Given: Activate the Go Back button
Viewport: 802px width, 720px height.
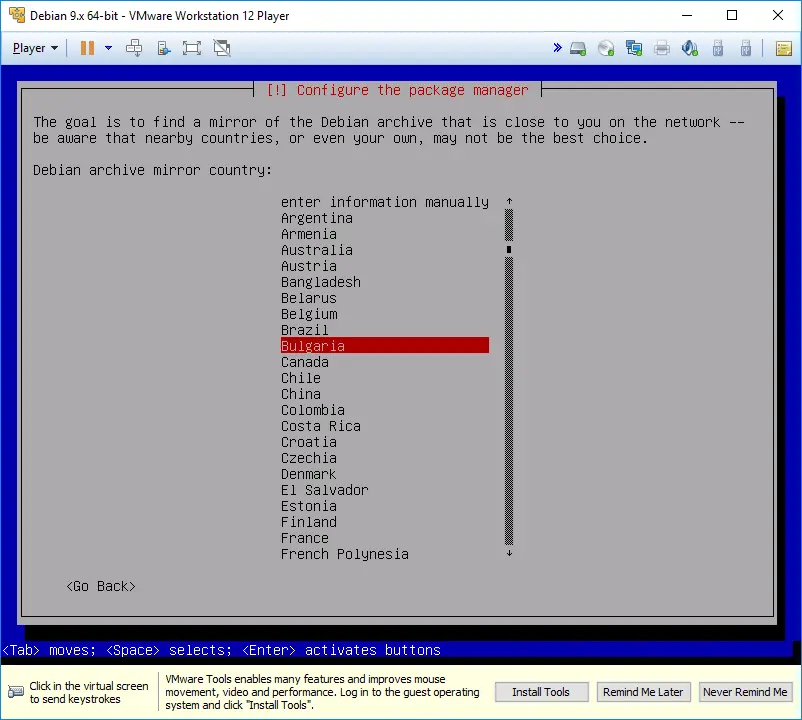Looking at the screenshot, I should 101,586.
